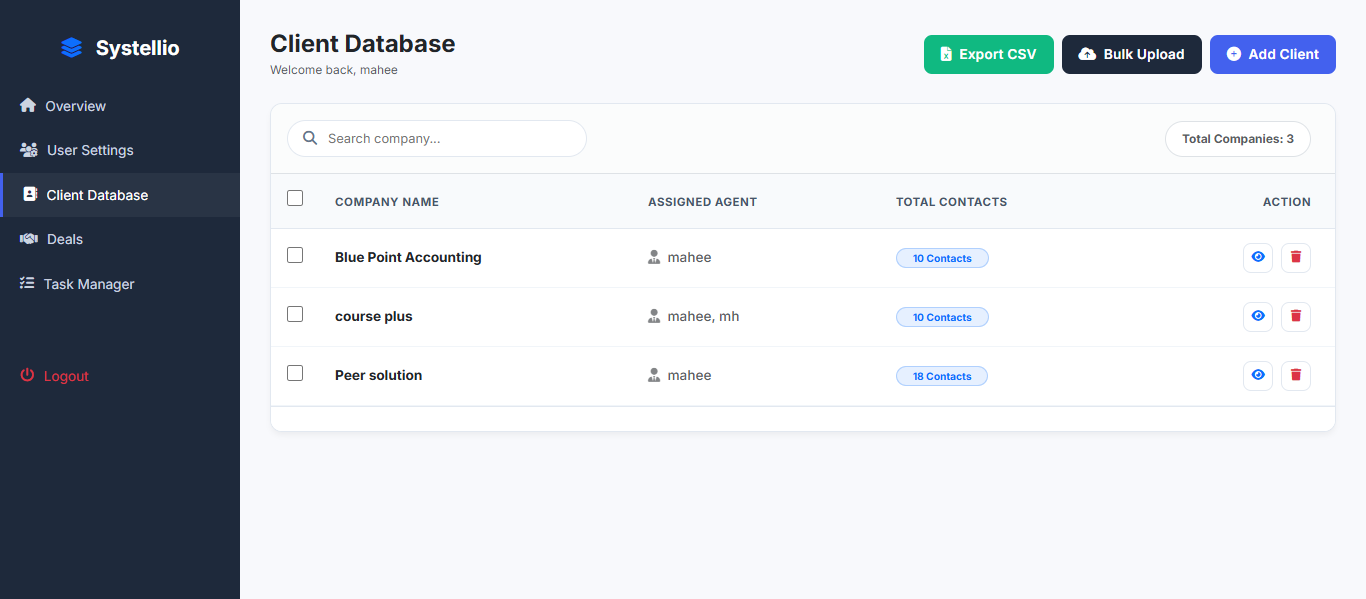This screenshot has width=1366, height=599.
Task: Select the course plus row checkbox
Action: [x=295, y=314]
